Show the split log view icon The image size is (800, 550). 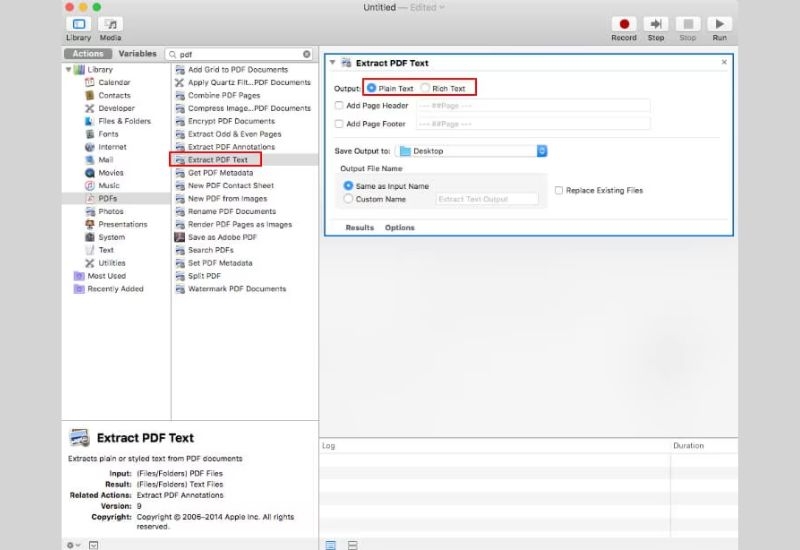pos(353,545)
